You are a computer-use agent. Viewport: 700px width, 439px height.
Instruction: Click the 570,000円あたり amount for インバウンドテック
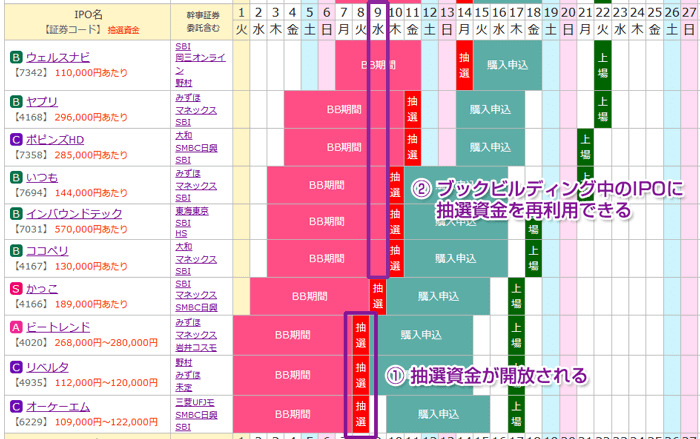pos(91,230)
